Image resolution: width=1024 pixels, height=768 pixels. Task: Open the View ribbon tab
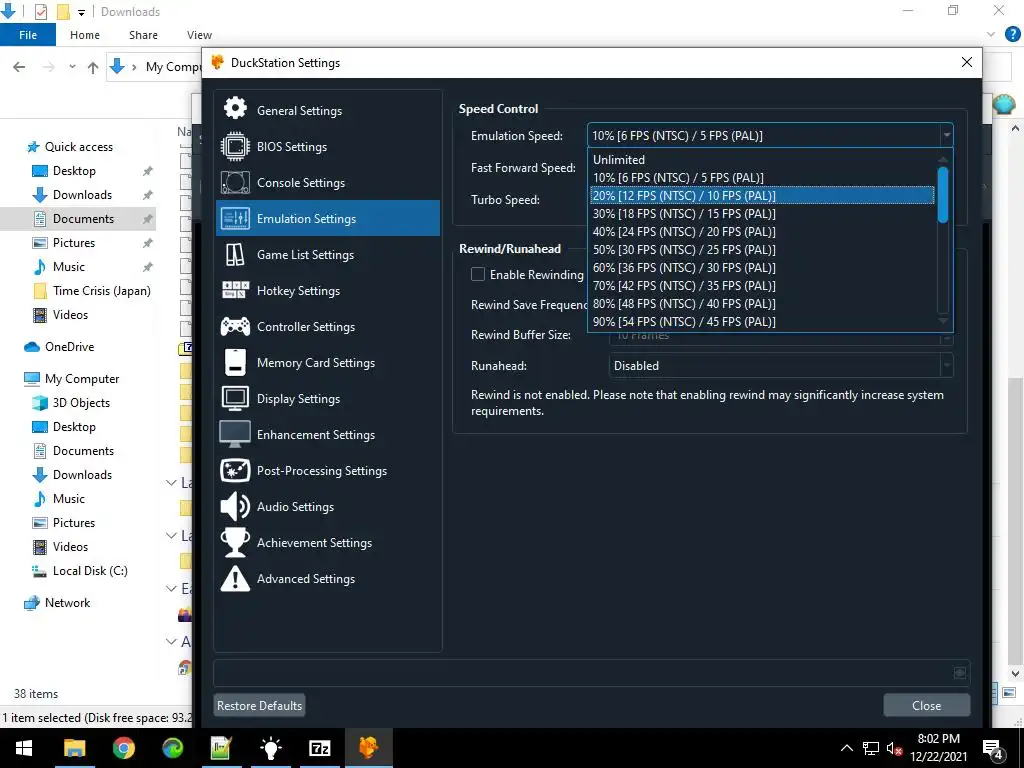pos(199,35)
